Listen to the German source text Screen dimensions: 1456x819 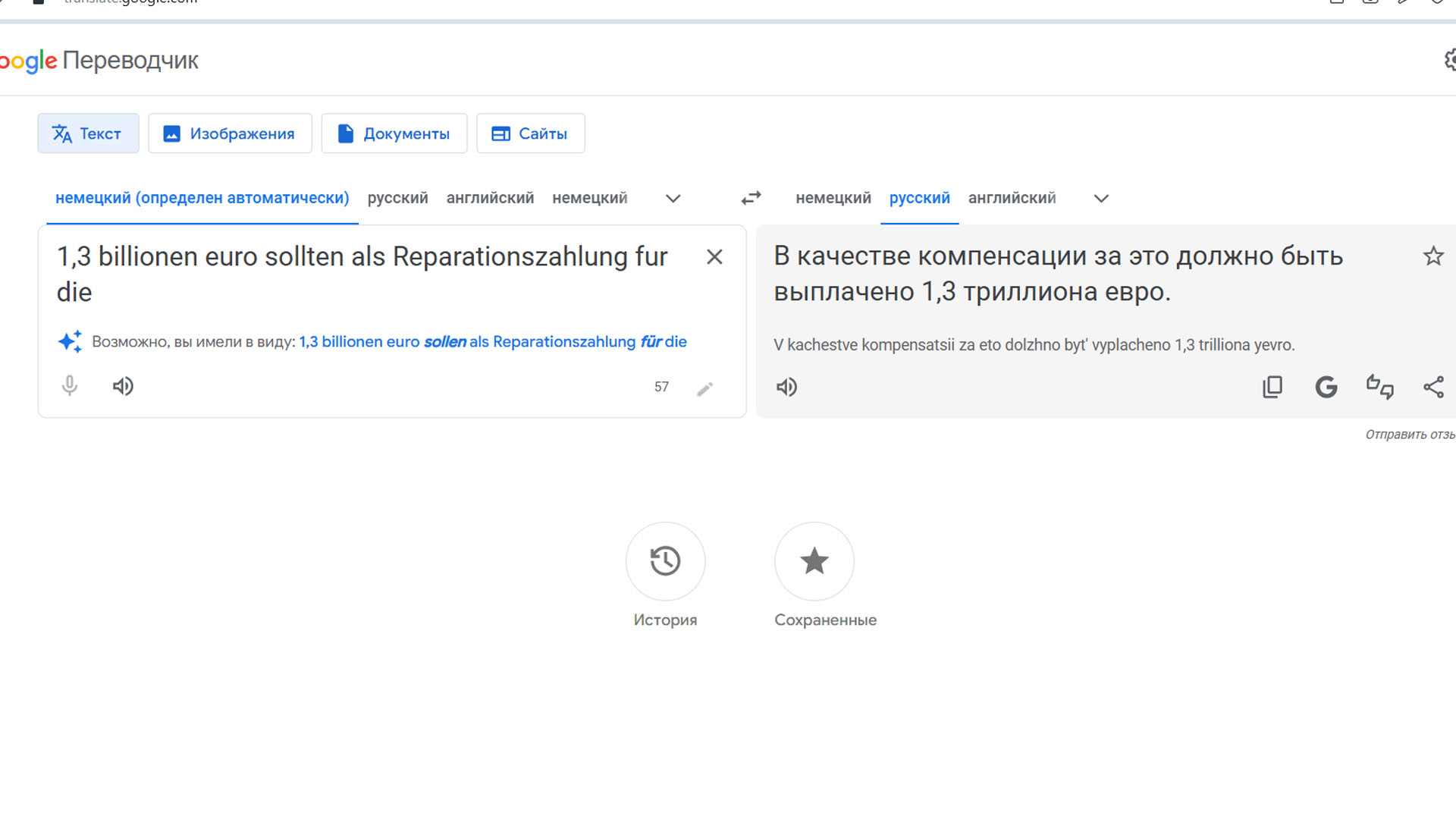tap(123, 387)
